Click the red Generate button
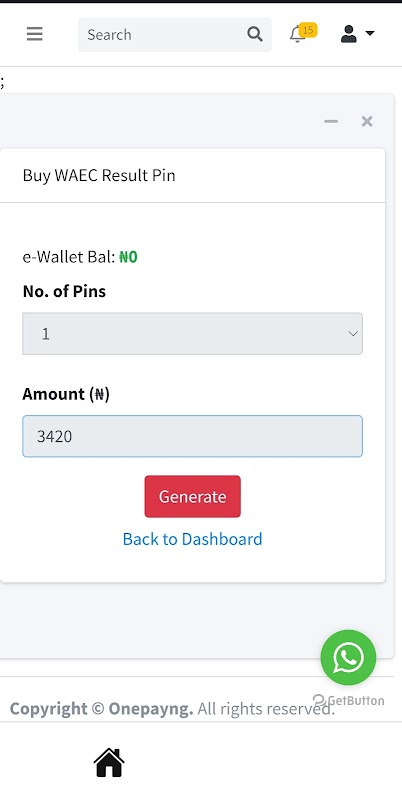Image resolution: width=402 pixels, height=800 pixels. (192, 496)
